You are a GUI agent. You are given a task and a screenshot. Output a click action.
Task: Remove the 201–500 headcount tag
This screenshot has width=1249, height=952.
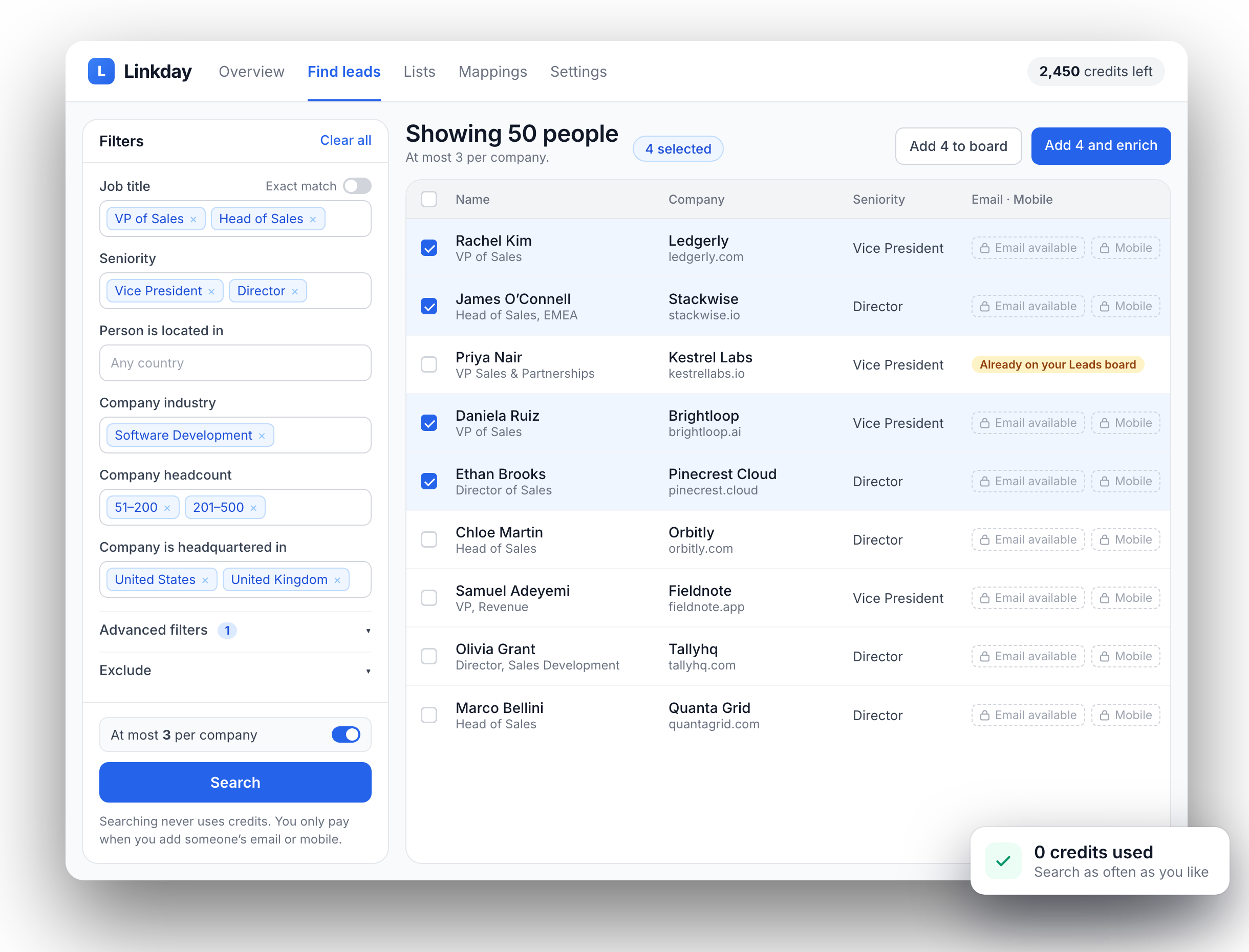(x=253, y=508)
